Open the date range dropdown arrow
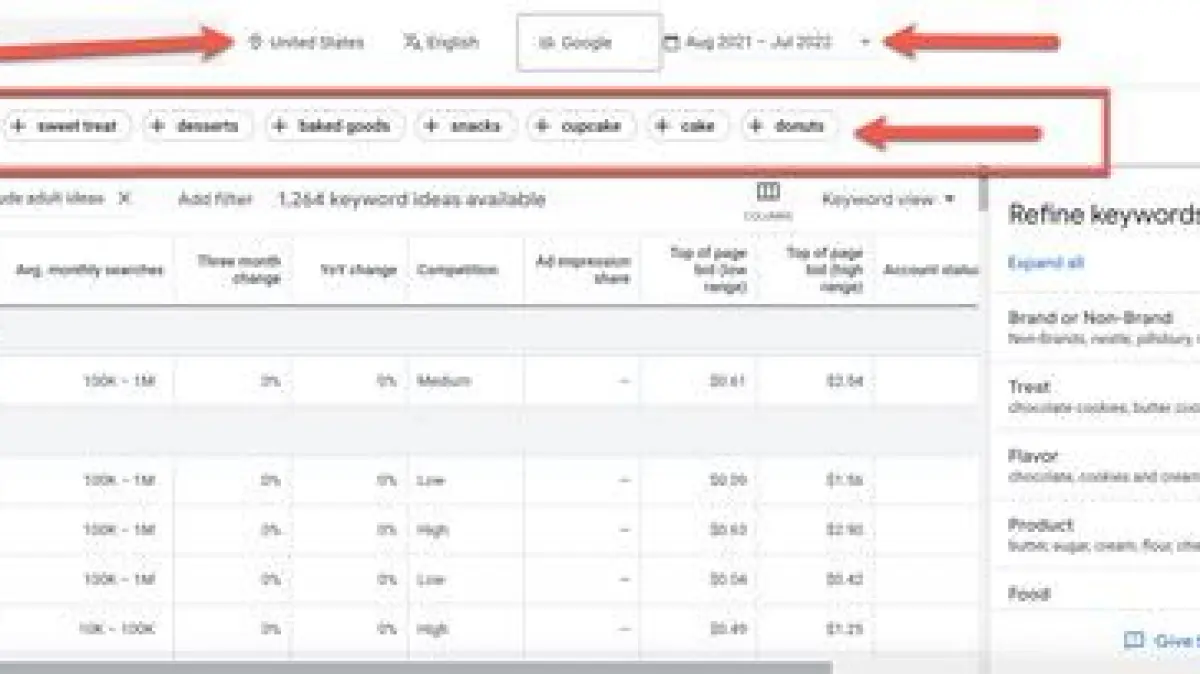This screenshot has height=674, width=1200. coord(865,42)
